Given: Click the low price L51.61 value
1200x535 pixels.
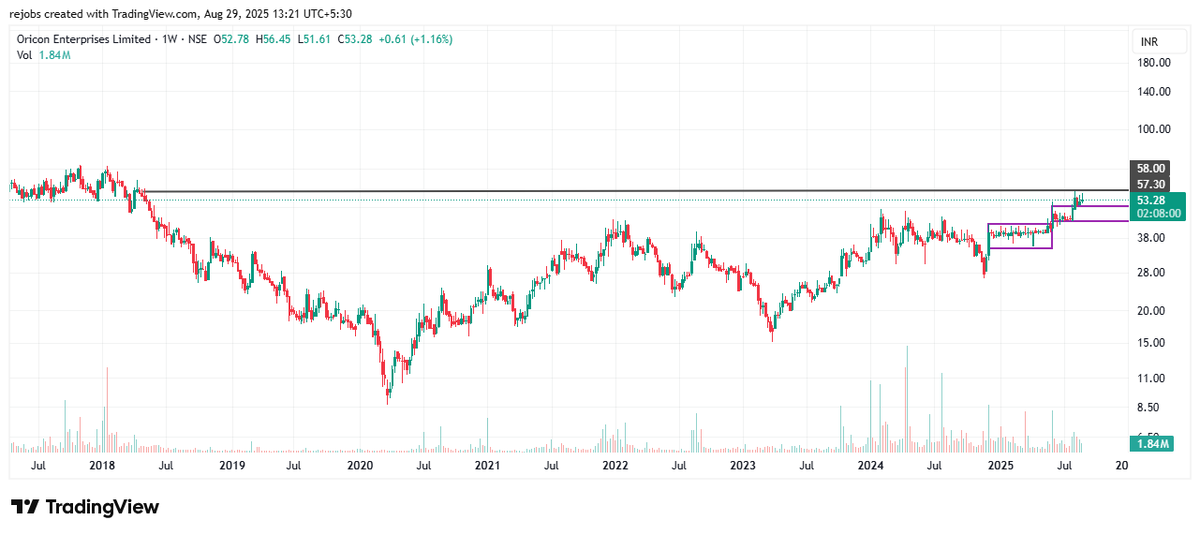Looking at the screenshot, I should pos(314,39).
